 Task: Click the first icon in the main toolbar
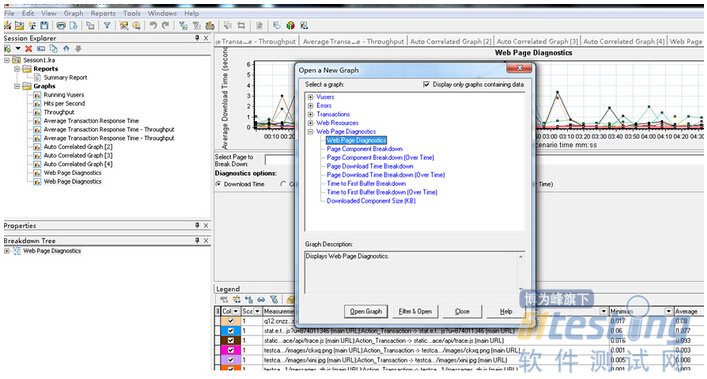pos(8,26)
